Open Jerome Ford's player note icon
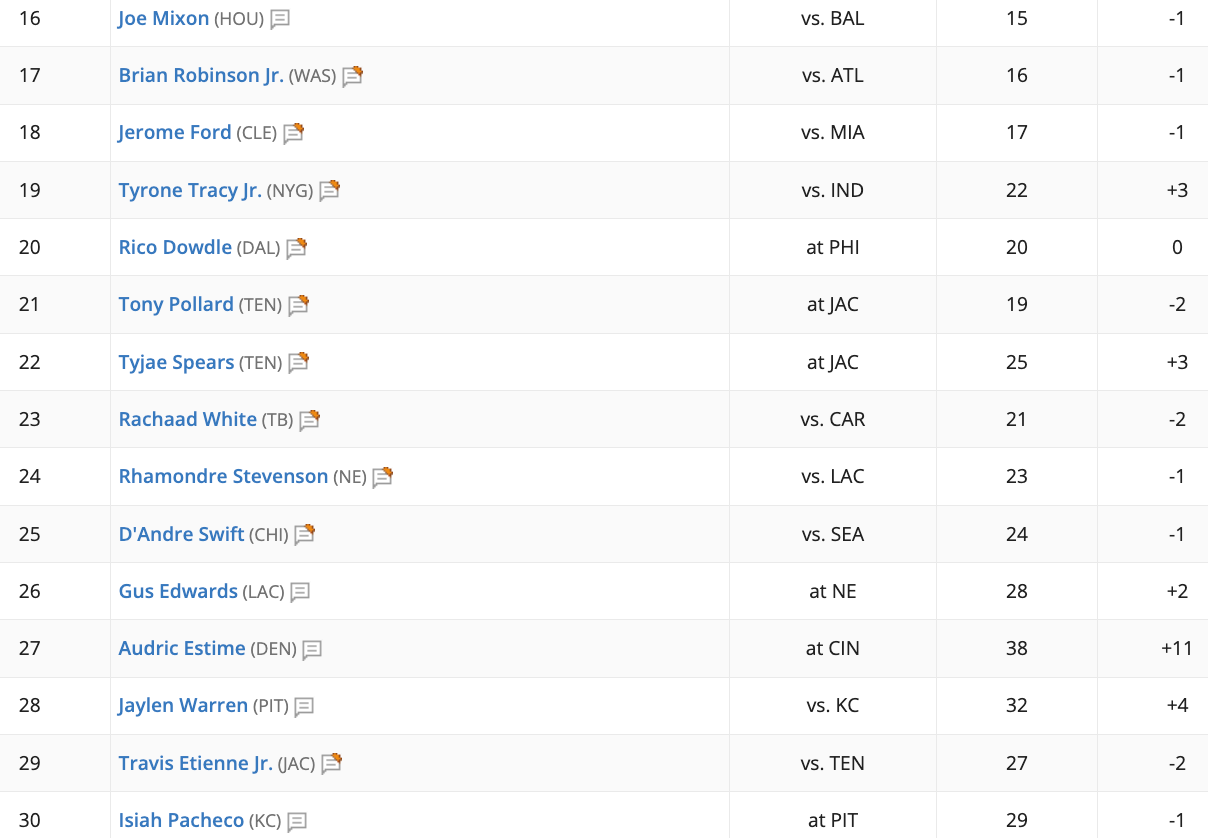 (293, 133)
